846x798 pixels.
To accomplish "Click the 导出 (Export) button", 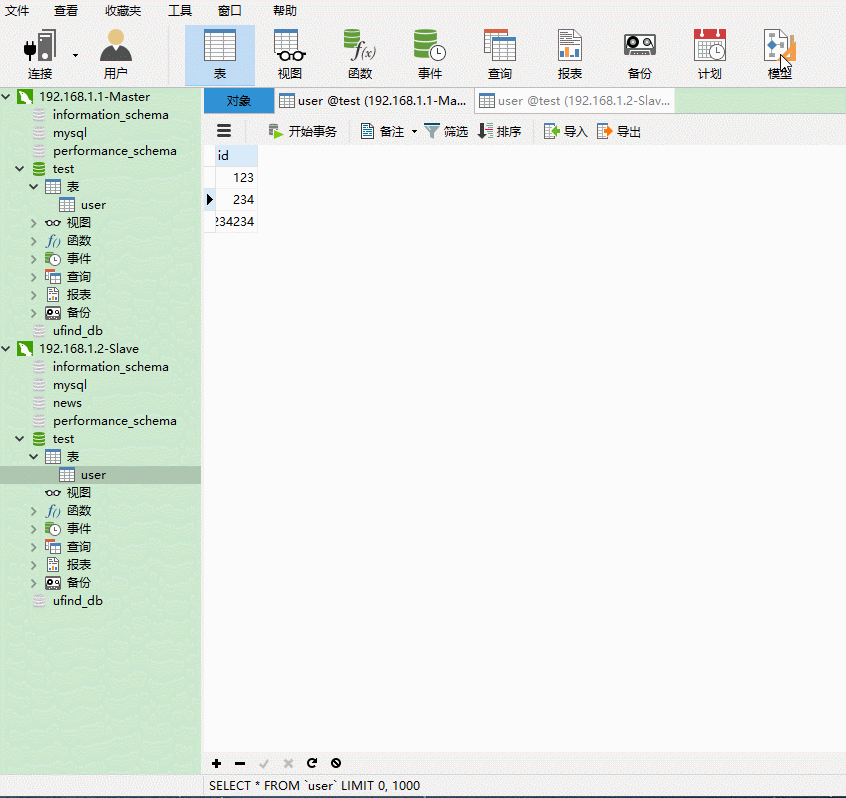I will pyautogui.click(x=618, y=130).
